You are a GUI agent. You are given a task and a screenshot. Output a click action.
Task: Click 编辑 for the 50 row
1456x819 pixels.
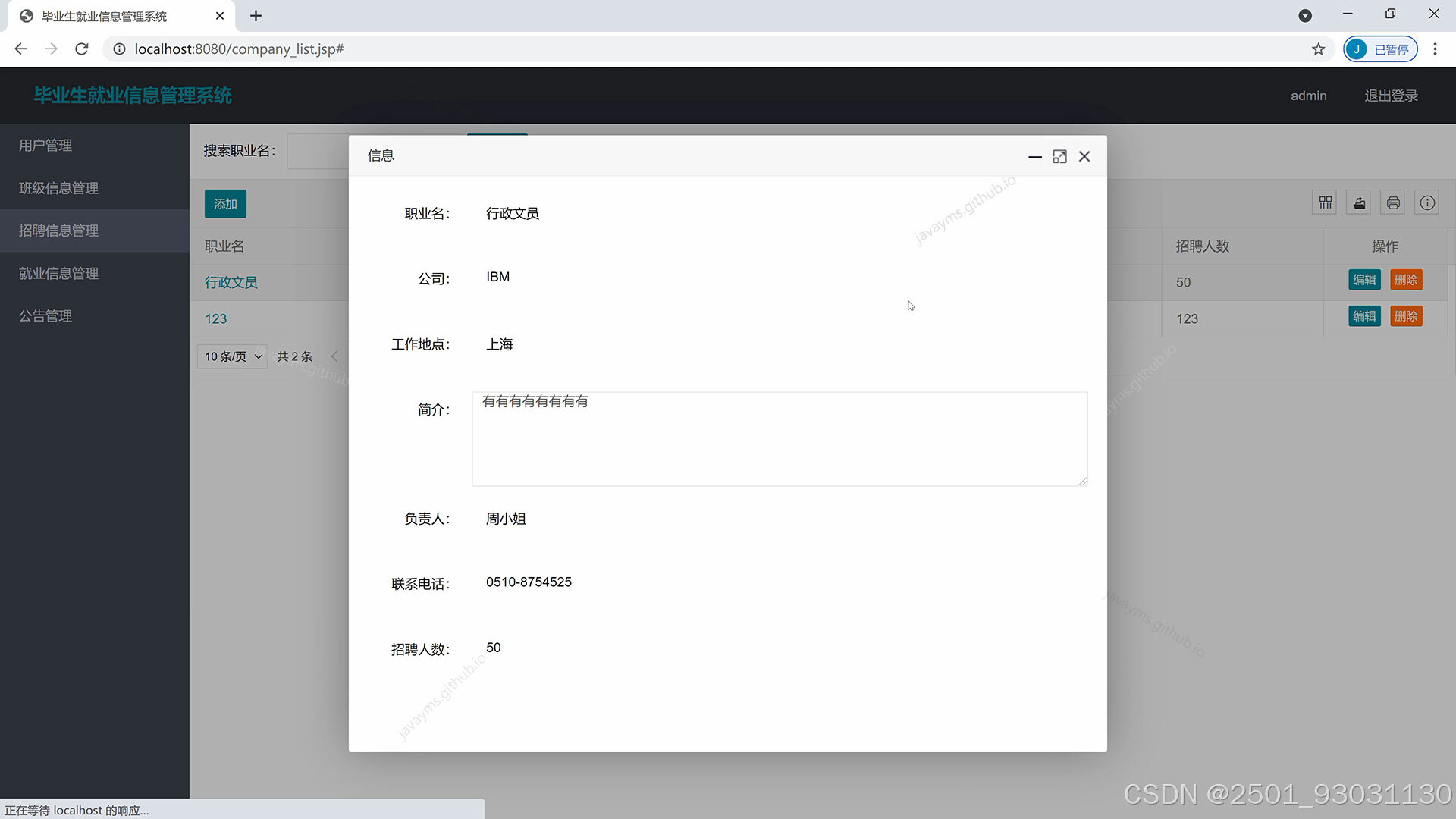click(1364, 280)
